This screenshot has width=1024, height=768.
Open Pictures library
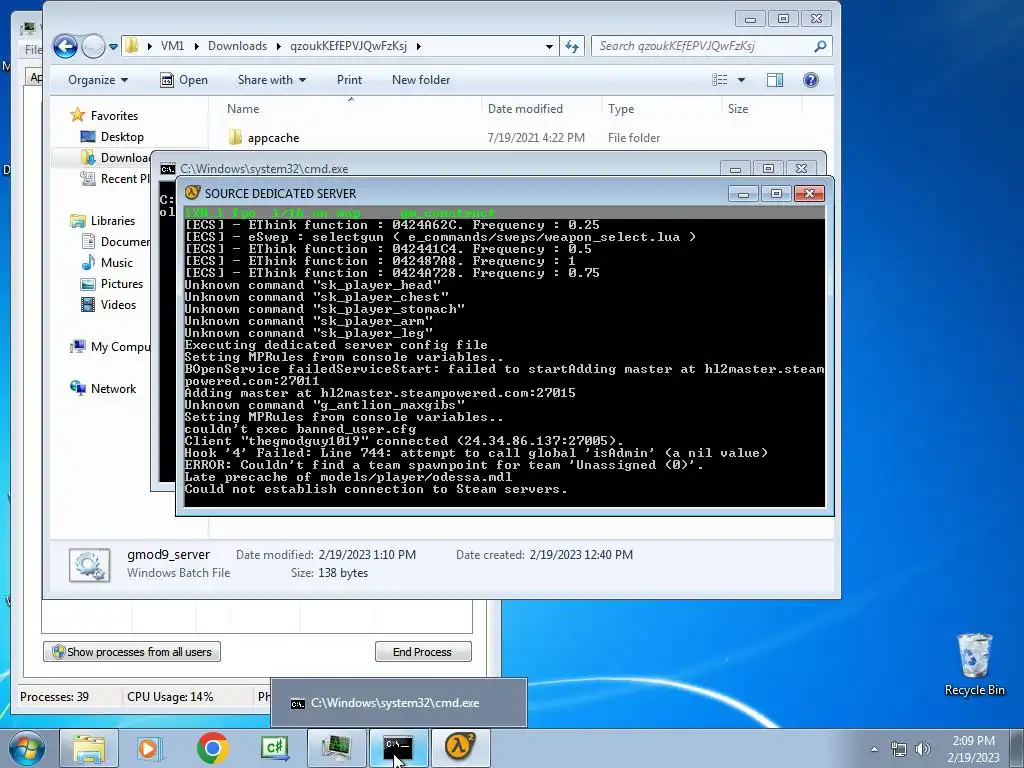point(112,283)
